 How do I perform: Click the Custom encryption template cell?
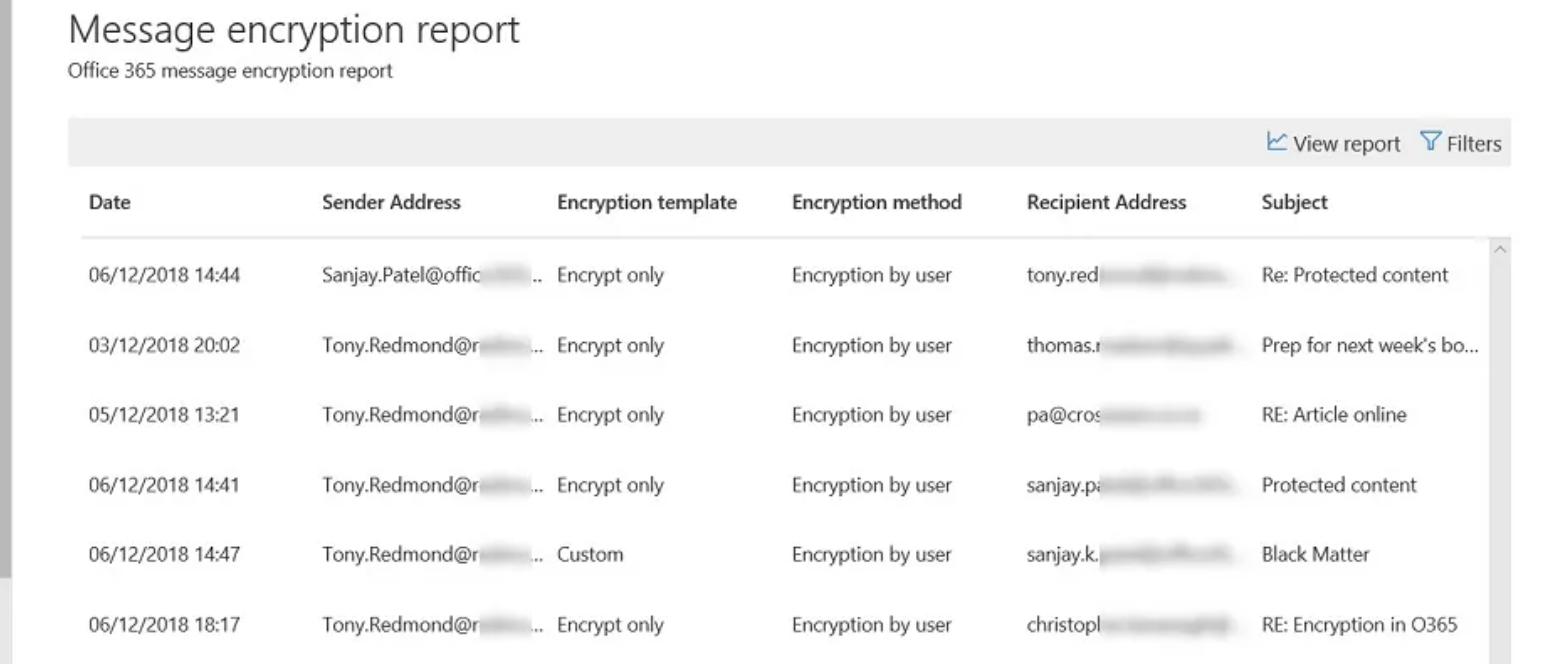pyautogui.click(x=590, y=554)
